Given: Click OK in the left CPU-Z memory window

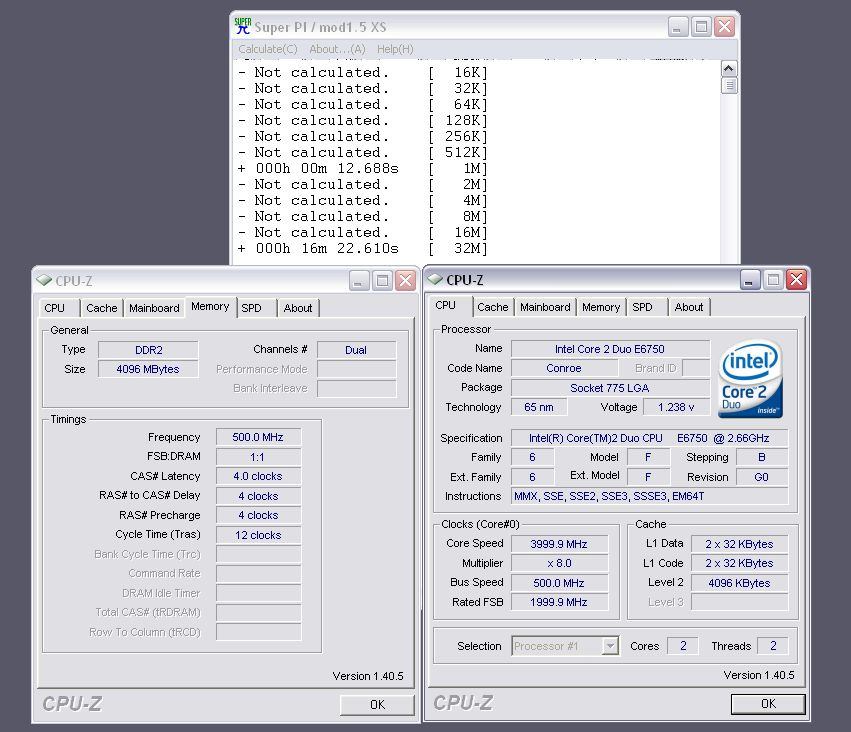Looking at the screenshot, I should 377,704.
